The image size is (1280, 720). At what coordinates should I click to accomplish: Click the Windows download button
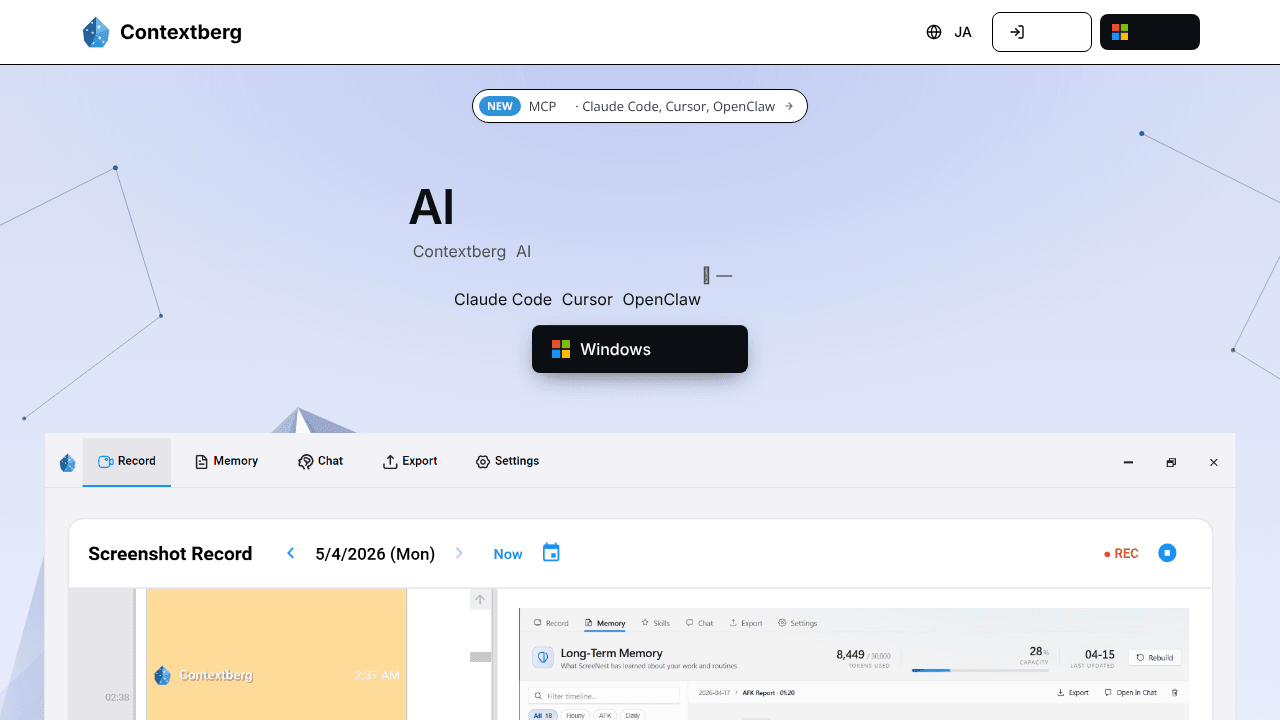click(x=639, y=349)
